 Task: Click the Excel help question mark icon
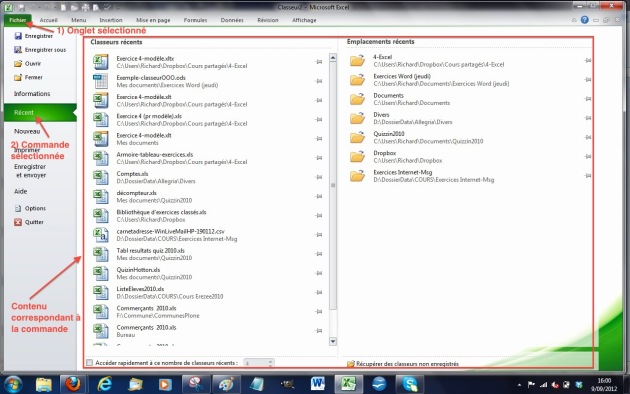(584, 20)
